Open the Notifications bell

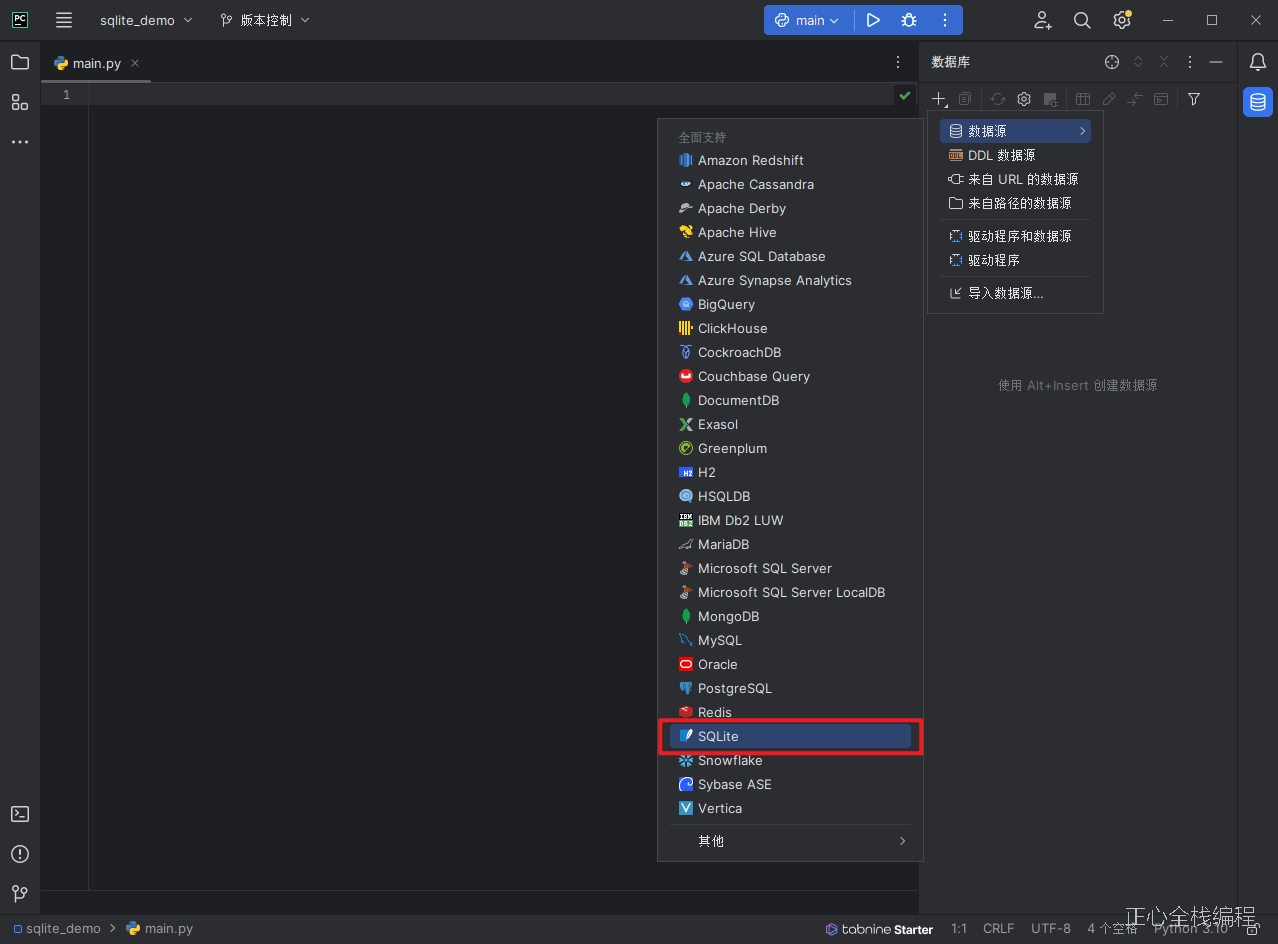(1258, 62)
